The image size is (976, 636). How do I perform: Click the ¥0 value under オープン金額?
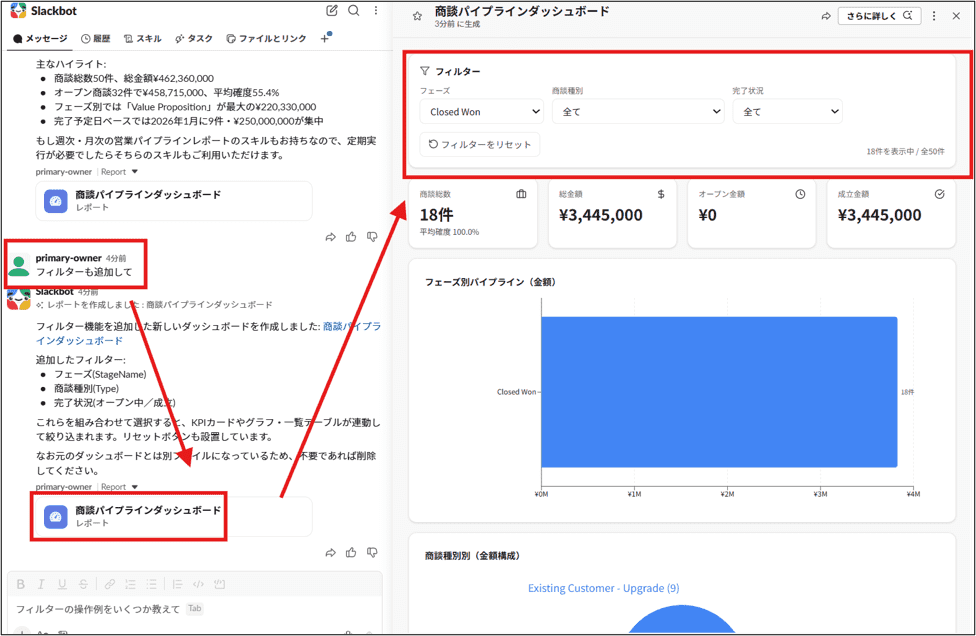[x=707, y=215]
